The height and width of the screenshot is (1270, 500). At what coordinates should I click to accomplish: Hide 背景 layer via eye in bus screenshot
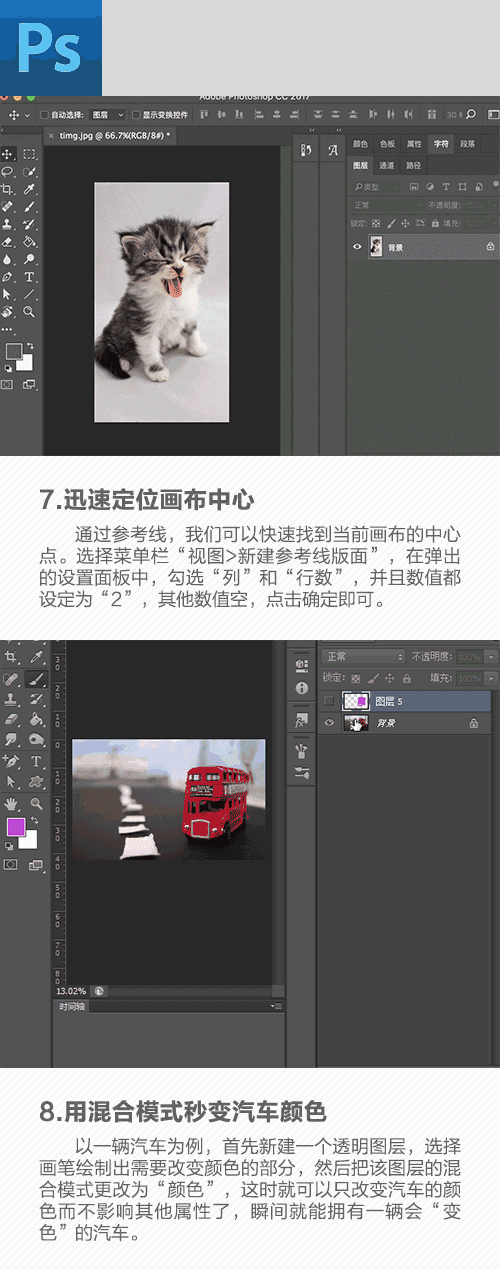pos(328,722)
